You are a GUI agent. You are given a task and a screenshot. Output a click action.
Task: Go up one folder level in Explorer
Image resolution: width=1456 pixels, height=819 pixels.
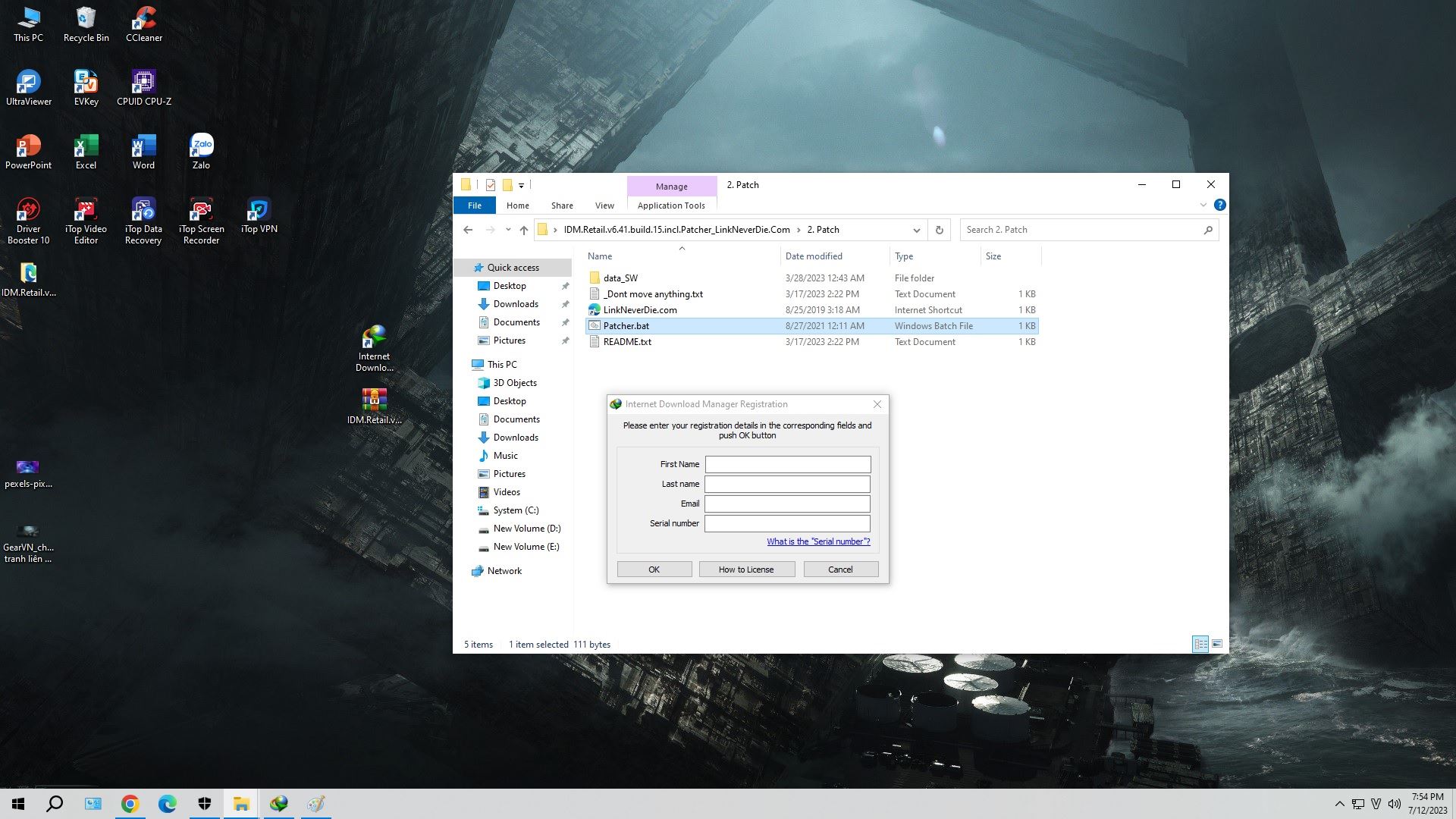pyautogui.click(x=523, y=230)
